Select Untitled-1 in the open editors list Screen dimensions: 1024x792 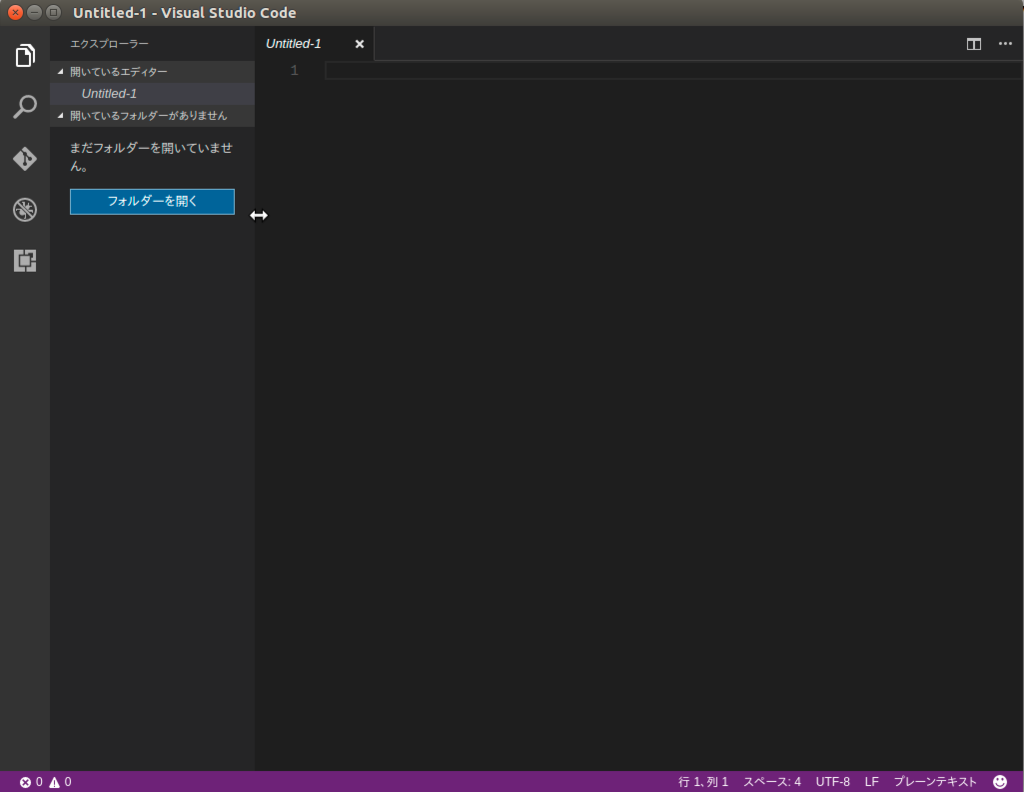coord(152,93)
